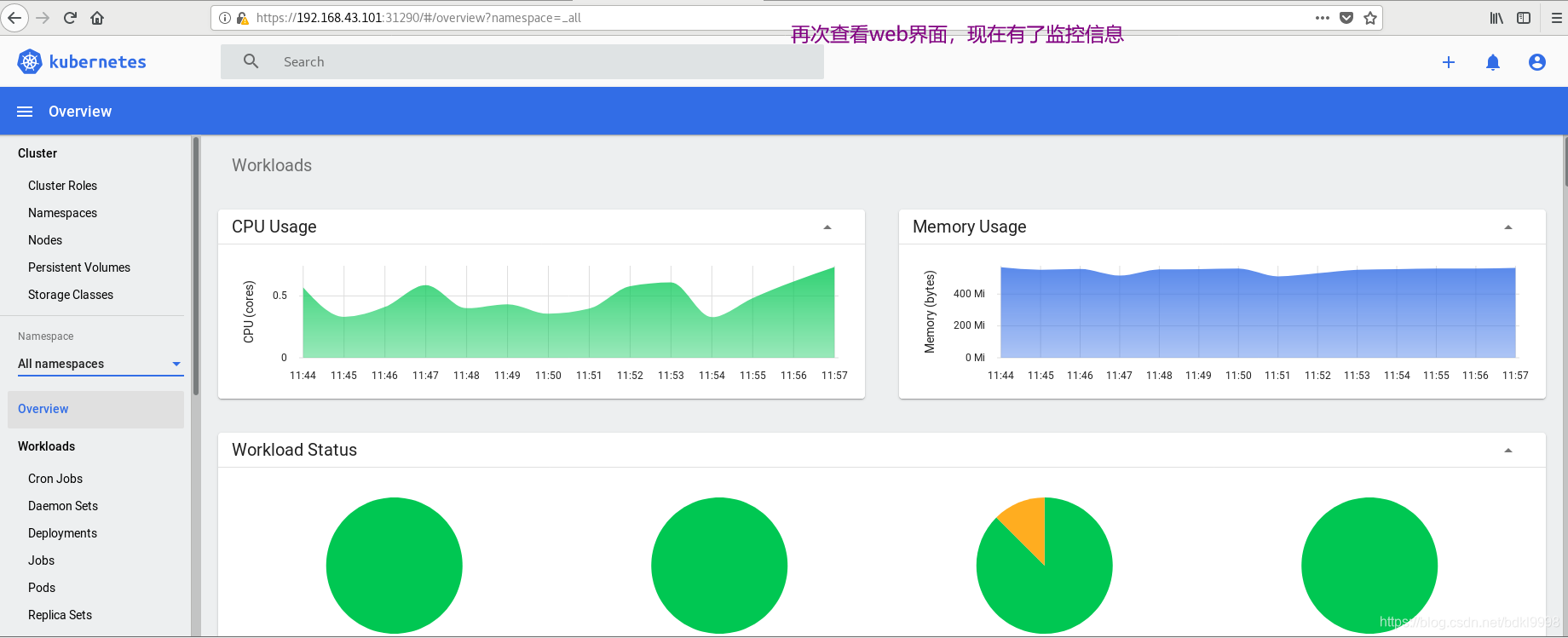The width and height of the screenshot is (1568, 638).
Task: Click the Workload Status card title
Action: point(295,450)
